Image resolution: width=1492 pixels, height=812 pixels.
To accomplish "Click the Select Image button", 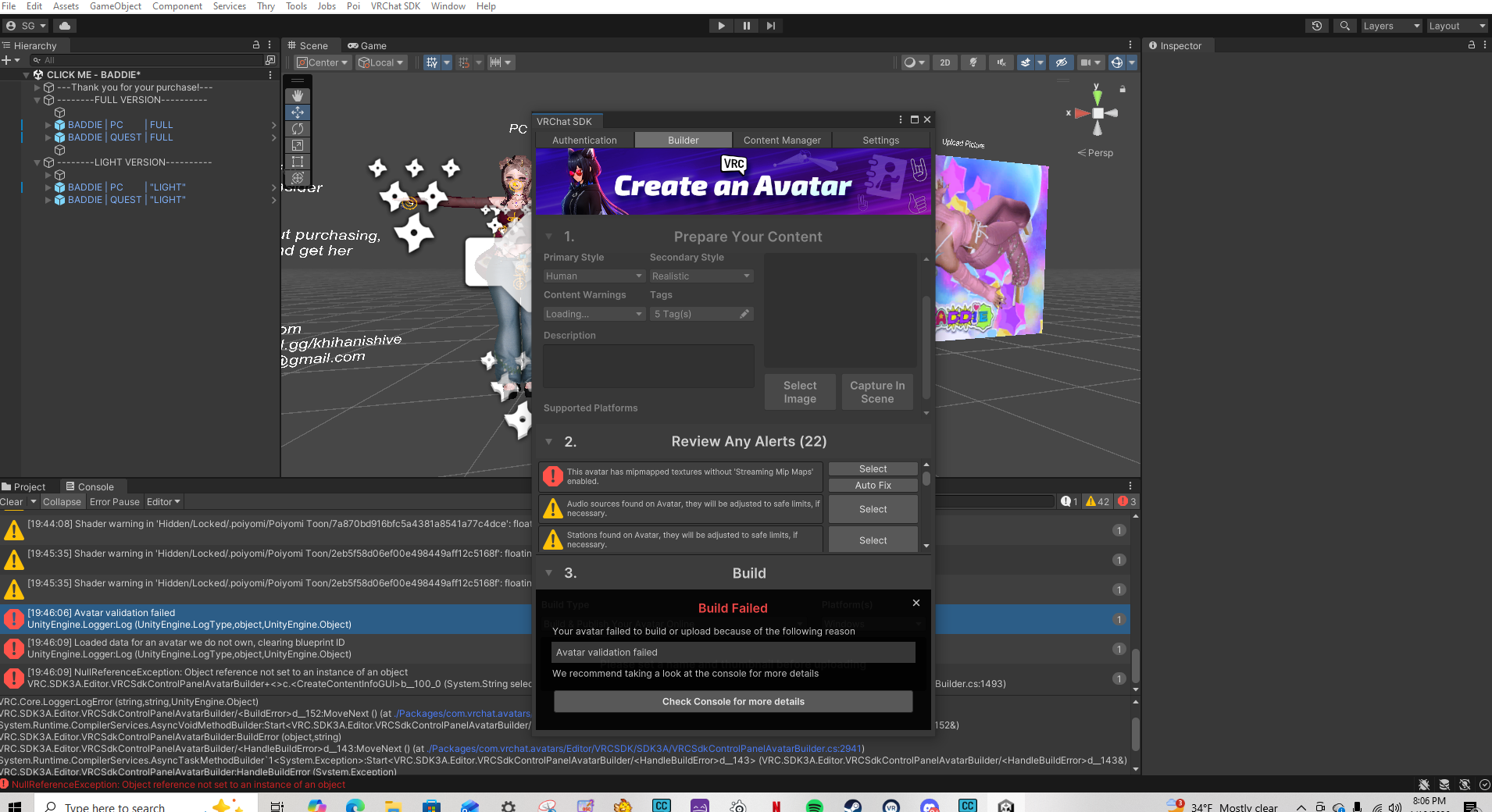I will click(800, 392).
